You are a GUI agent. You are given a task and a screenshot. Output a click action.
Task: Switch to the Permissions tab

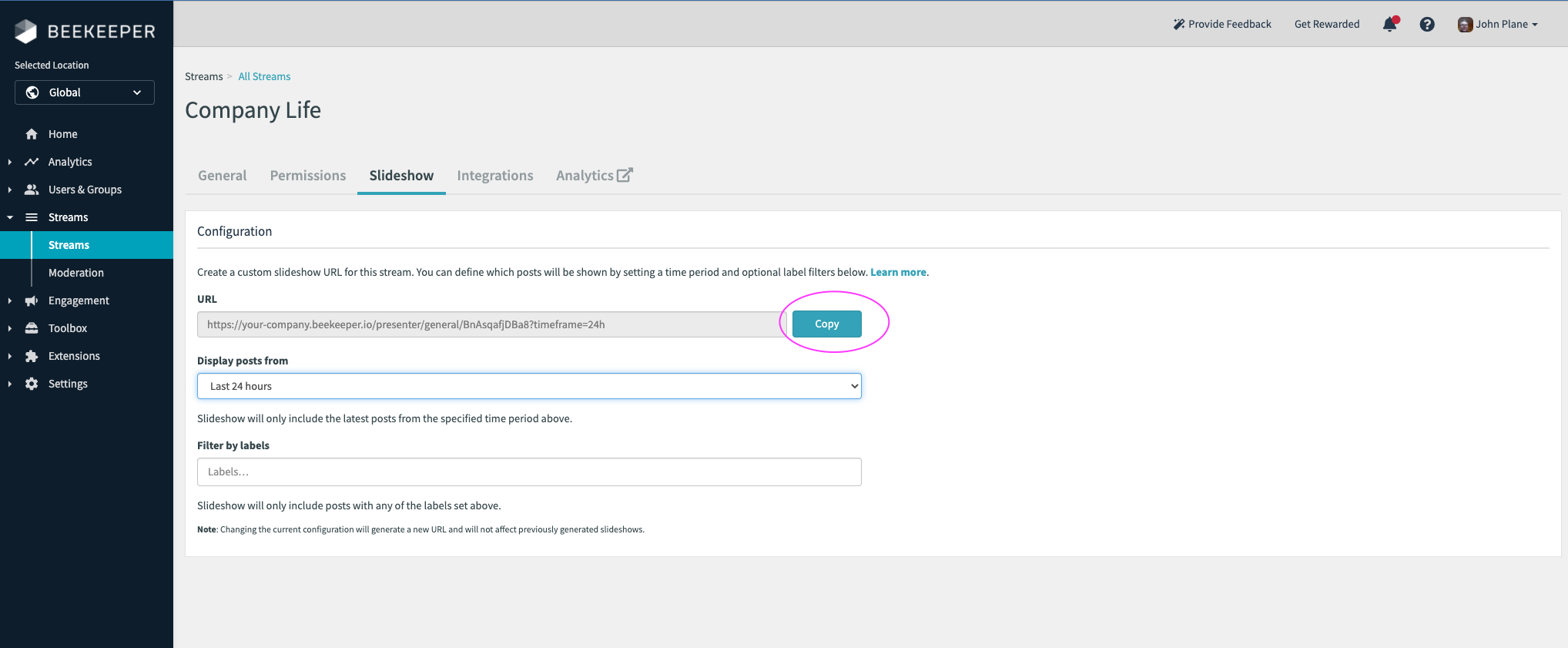pos(308,176)
